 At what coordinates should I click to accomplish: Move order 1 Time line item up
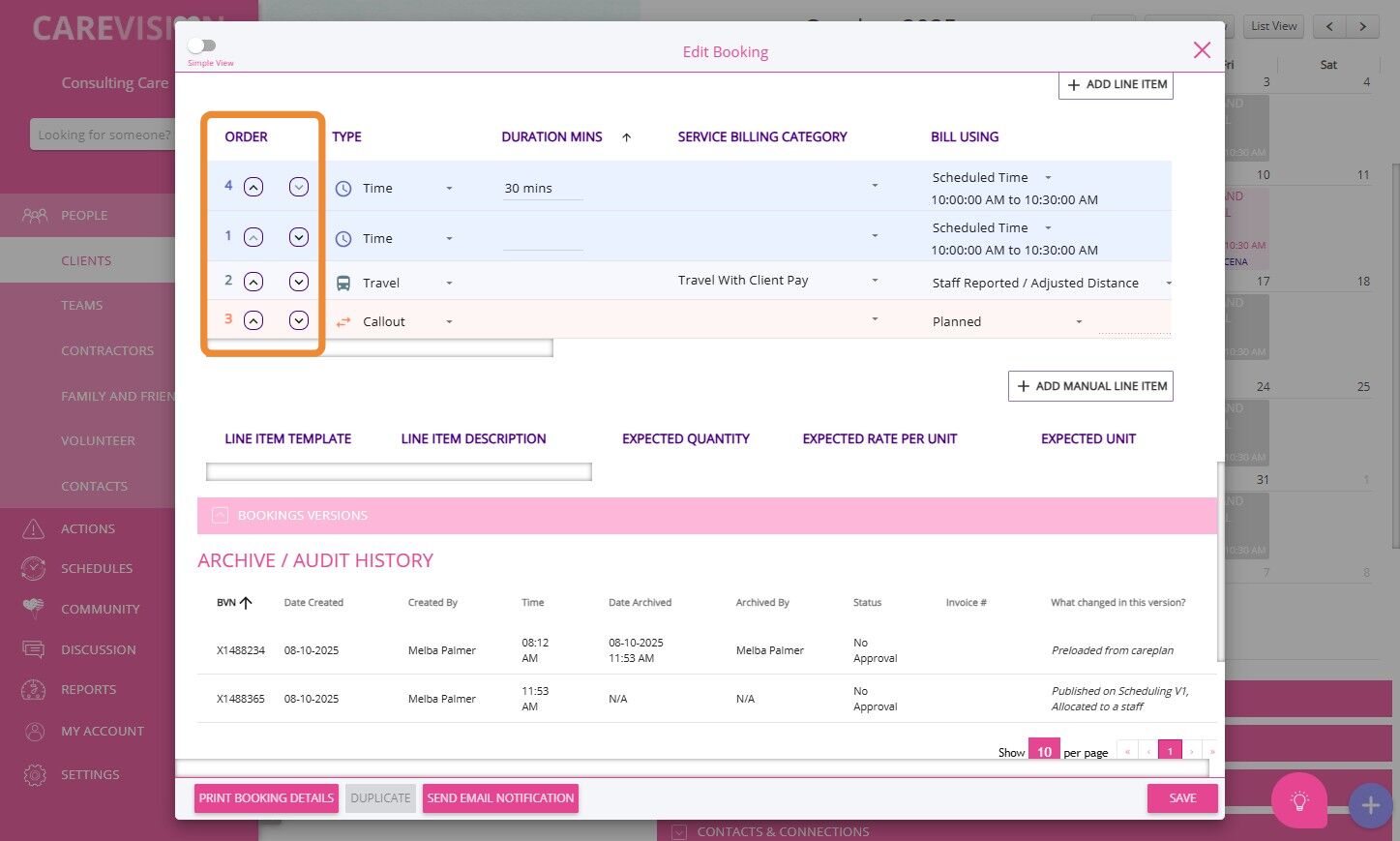pyautogui.click(x=253, y=237)
